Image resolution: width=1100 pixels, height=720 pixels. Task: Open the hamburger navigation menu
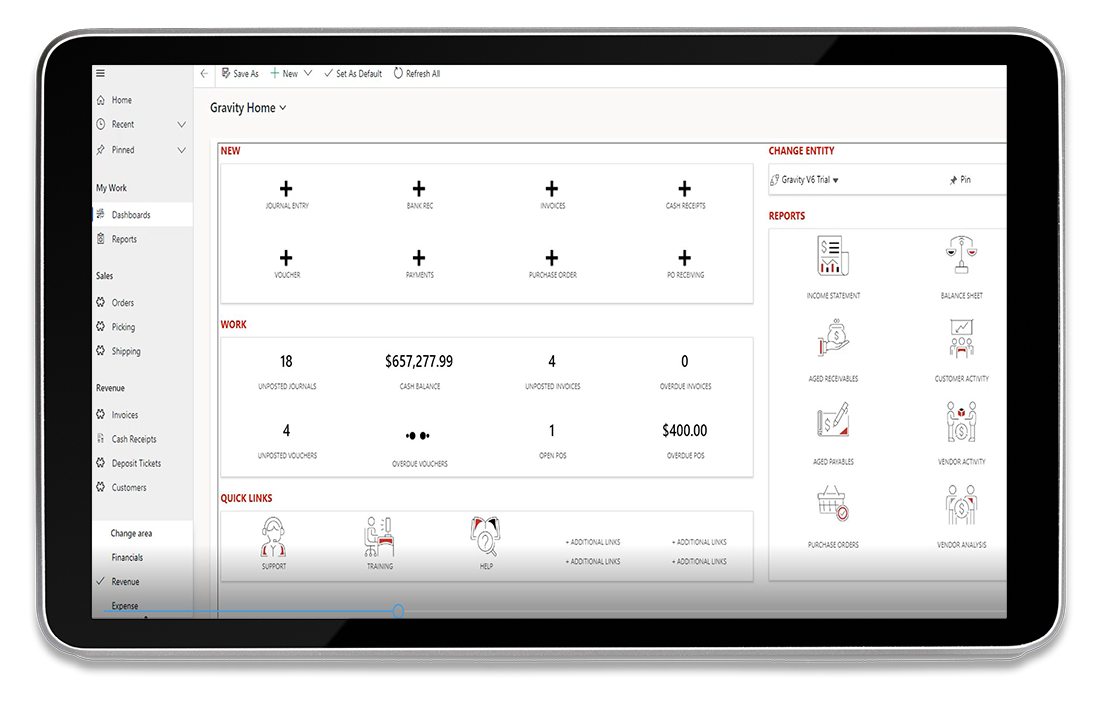(100, 73)
